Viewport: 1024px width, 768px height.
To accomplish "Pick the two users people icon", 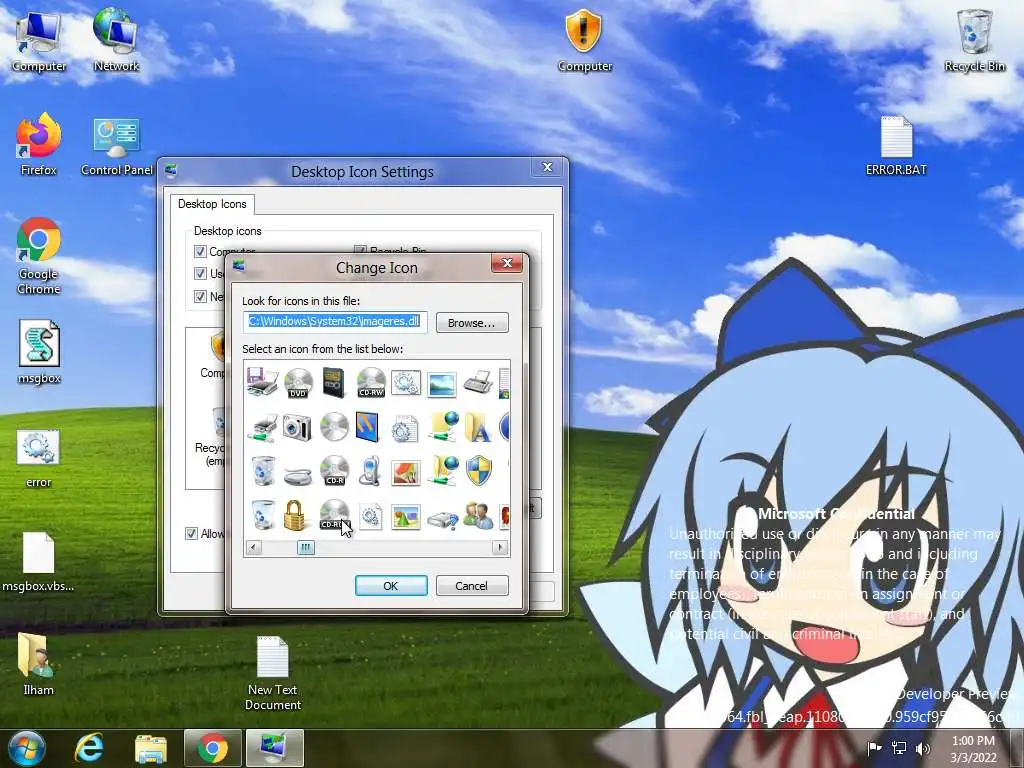I will 477,516.
